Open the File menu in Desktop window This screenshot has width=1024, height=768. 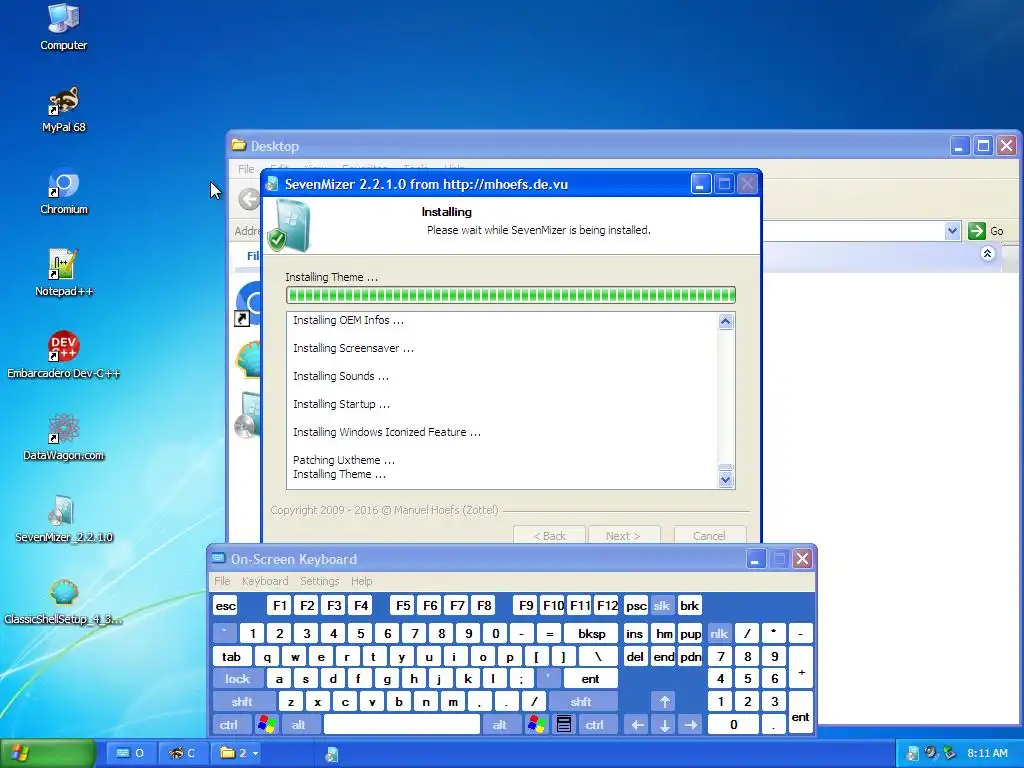246,169
